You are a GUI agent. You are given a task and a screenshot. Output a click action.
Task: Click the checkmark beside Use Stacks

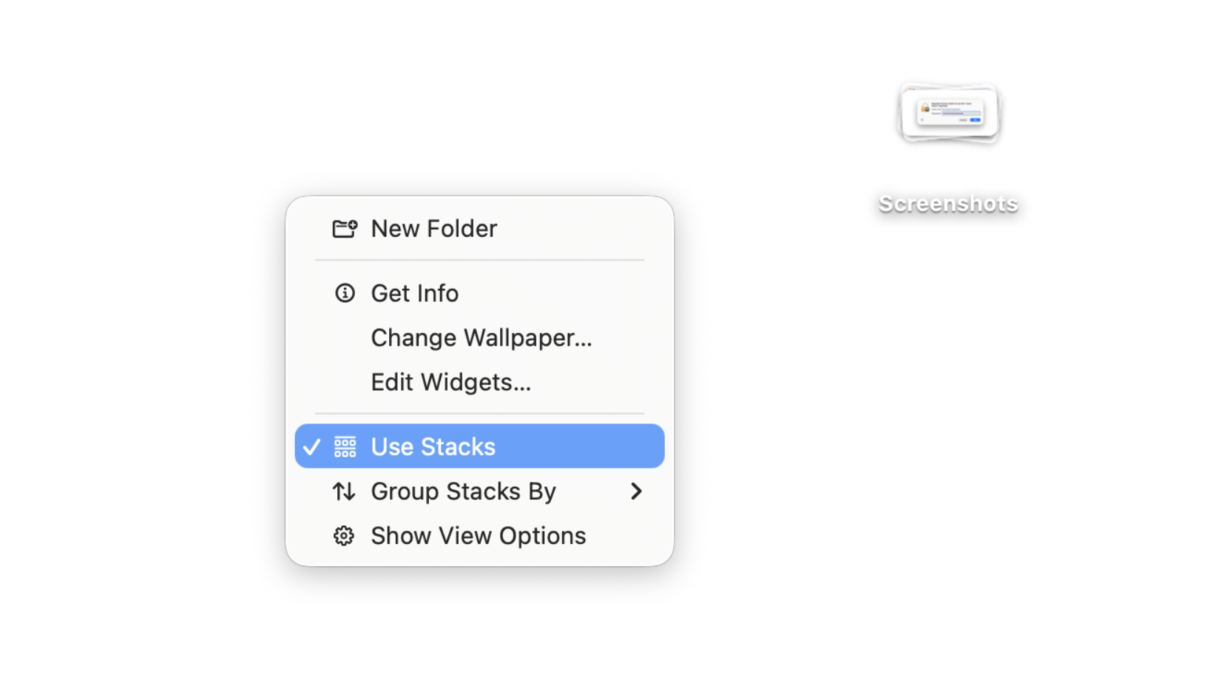click(x=312, y=446)
